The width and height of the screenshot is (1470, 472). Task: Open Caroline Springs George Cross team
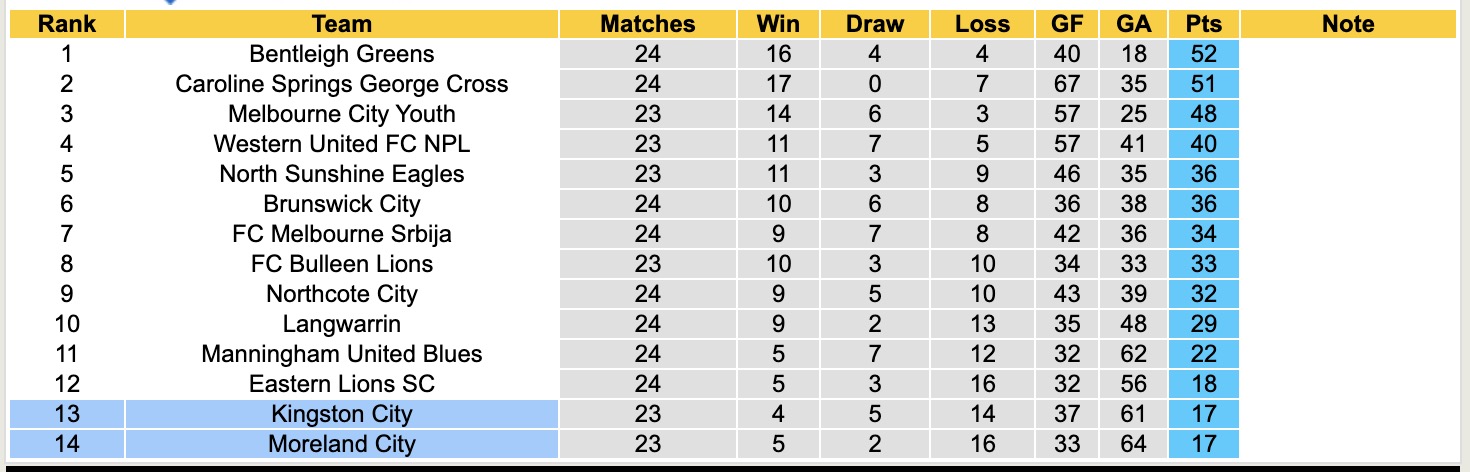tap(341, 84)
